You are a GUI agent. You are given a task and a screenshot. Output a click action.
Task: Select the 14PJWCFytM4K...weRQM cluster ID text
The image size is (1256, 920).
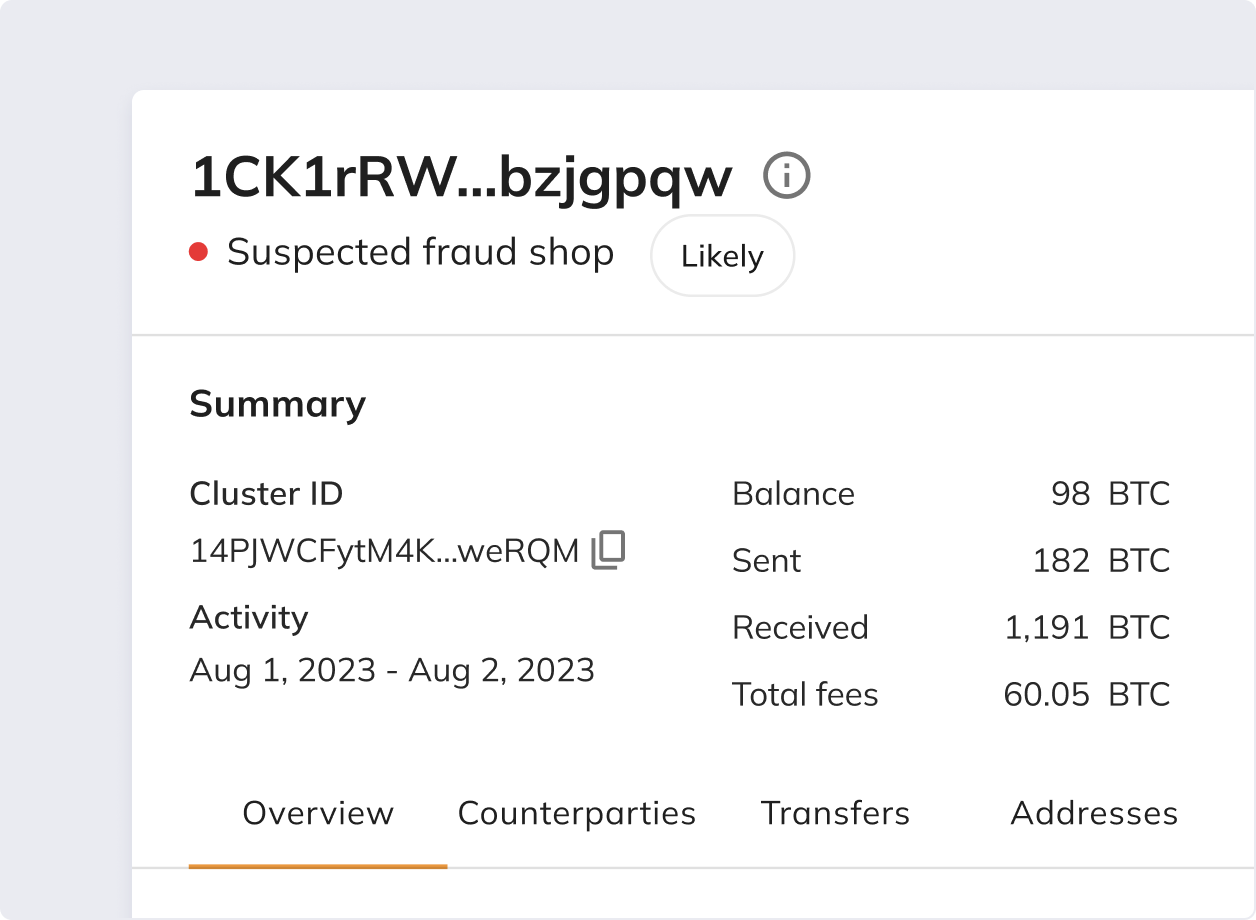click(x=385, y=551)
